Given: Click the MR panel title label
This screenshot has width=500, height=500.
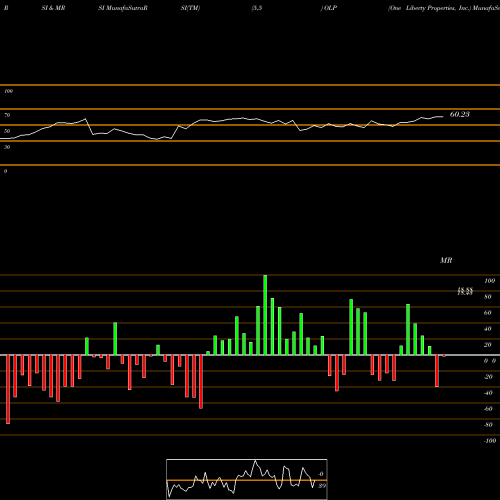Looking at the screenshot, I should coord(446,260).
